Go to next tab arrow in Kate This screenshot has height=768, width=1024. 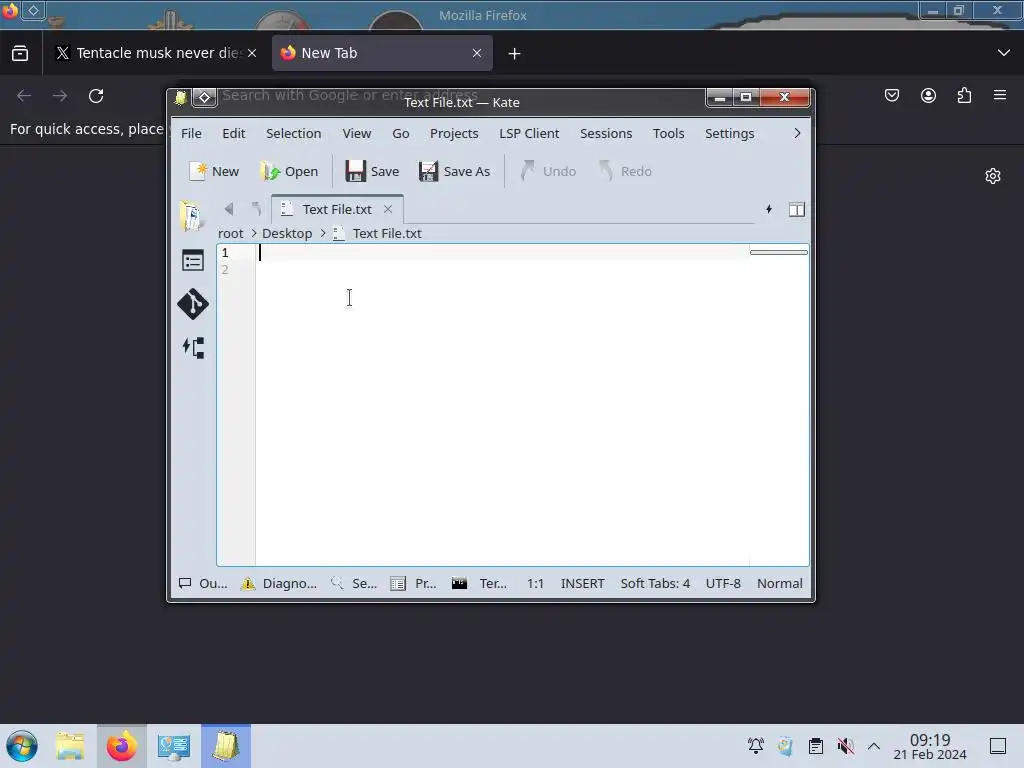(x=256, y=209)
